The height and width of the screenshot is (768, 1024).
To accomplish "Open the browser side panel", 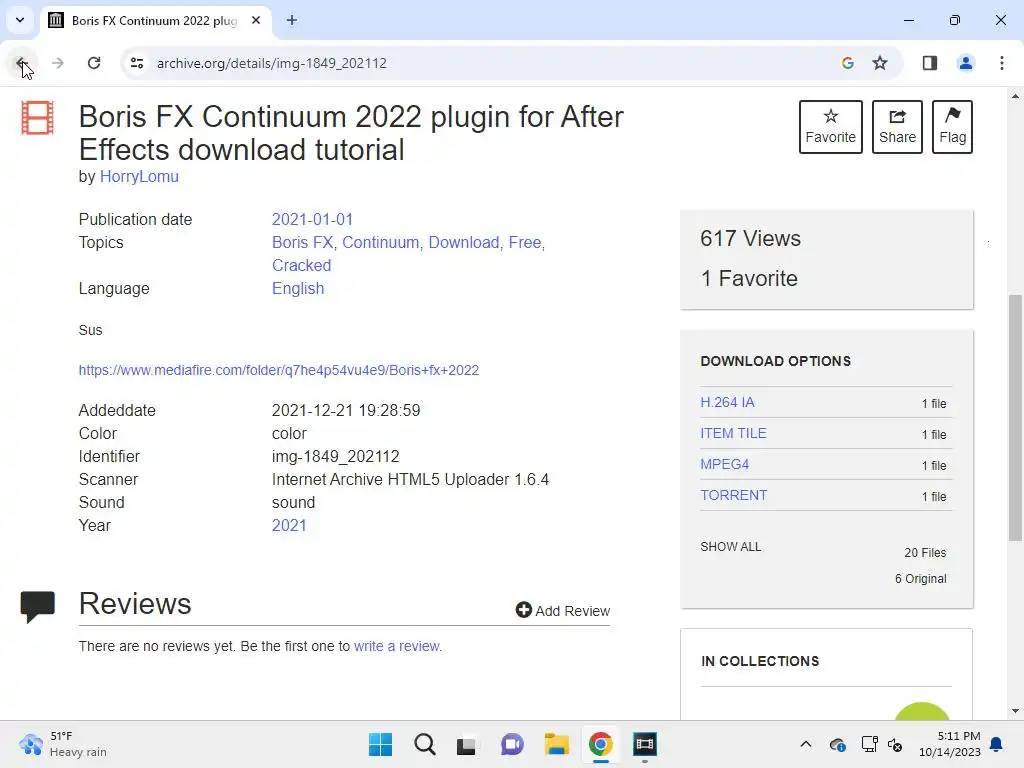I will pyautogui.click(x=929, y=63).
